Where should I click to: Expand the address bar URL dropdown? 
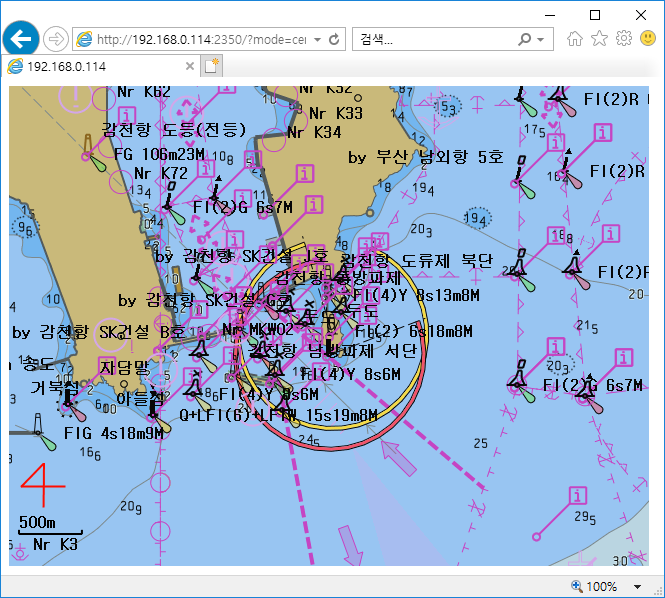[x=317, y=40]
